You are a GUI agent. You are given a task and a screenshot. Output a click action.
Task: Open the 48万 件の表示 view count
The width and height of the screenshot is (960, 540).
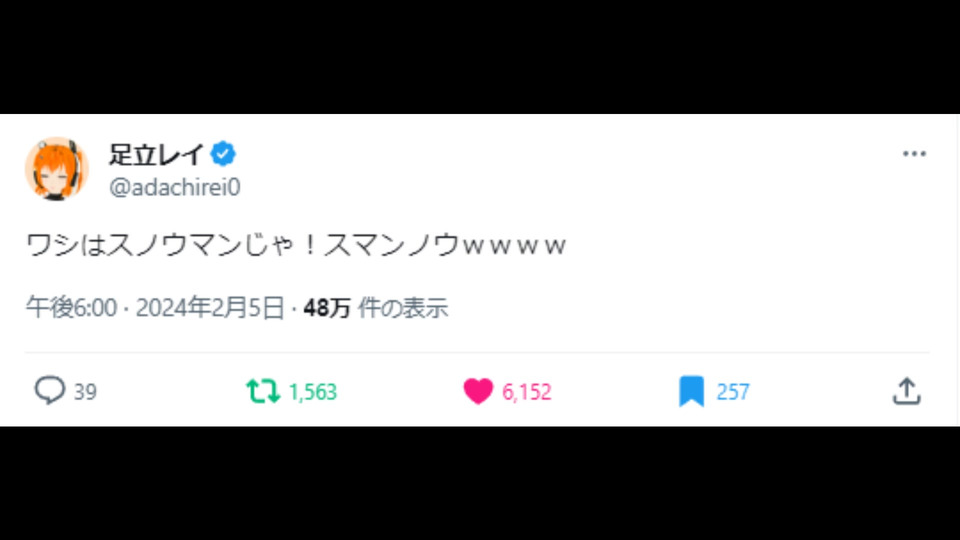point(375,308)
